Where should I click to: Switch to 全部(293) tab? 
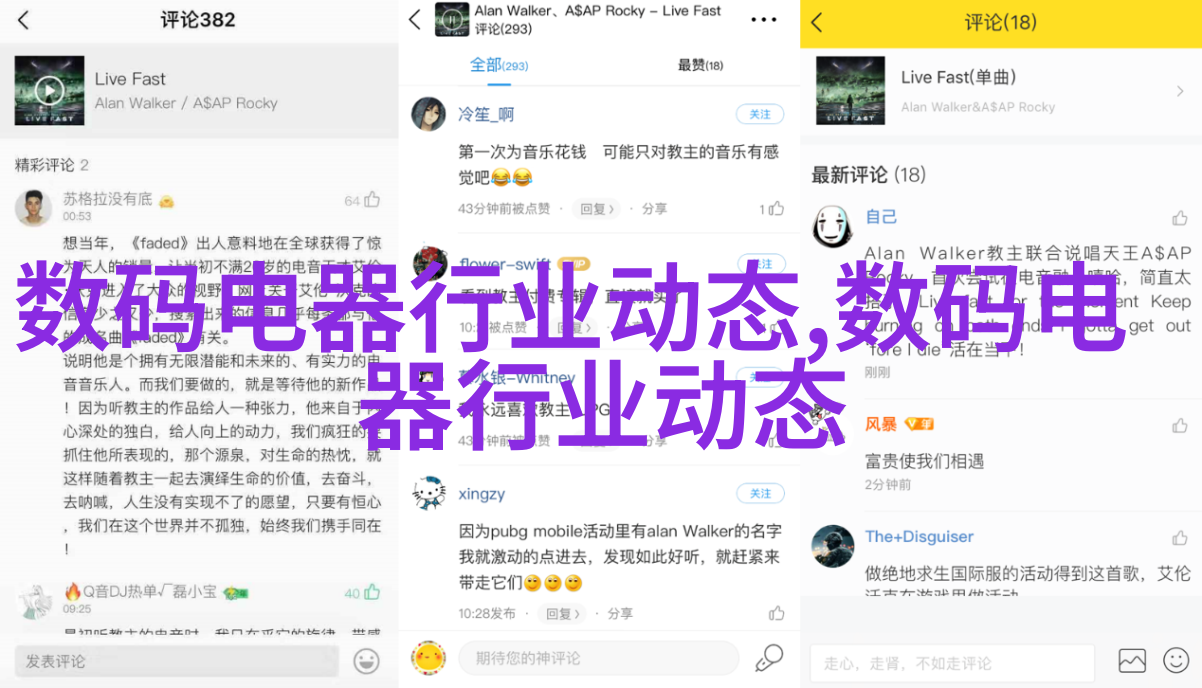tap(499, 65)
